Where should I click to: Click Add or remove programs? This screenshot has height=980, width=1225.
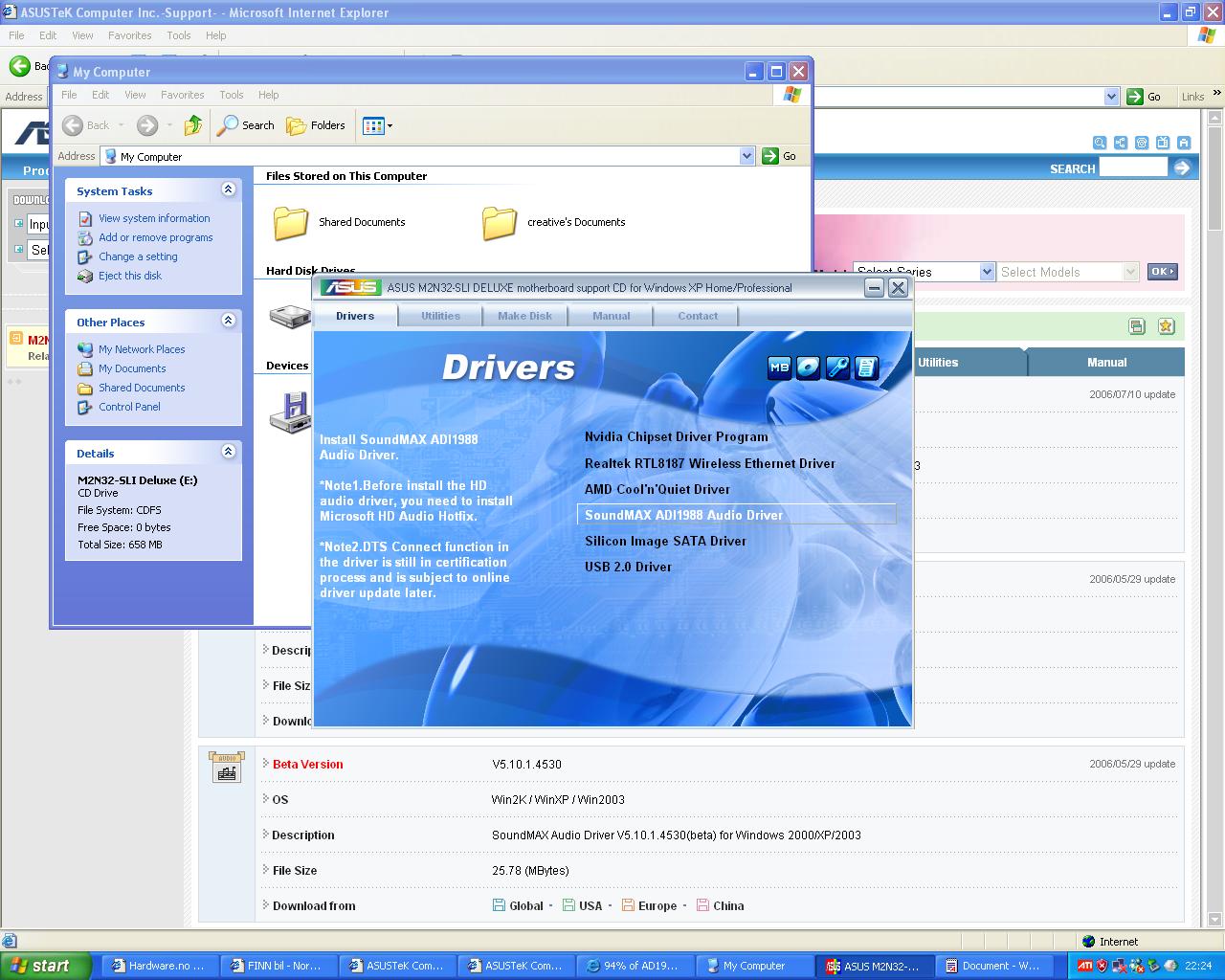tap(156, 237)
